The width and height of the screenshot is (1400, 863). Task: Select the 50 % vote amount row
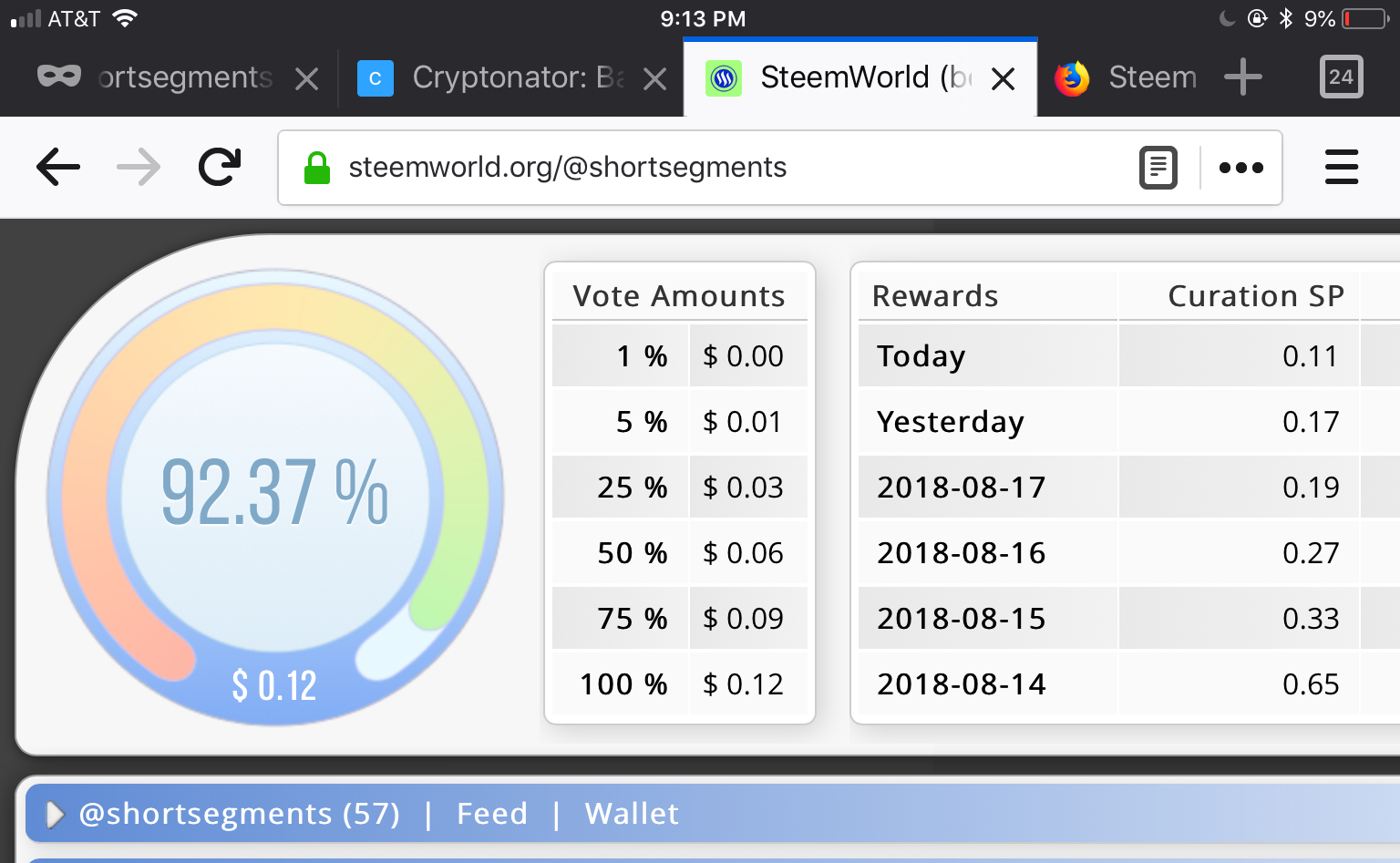pyautogui.click(x=680, y=552)
